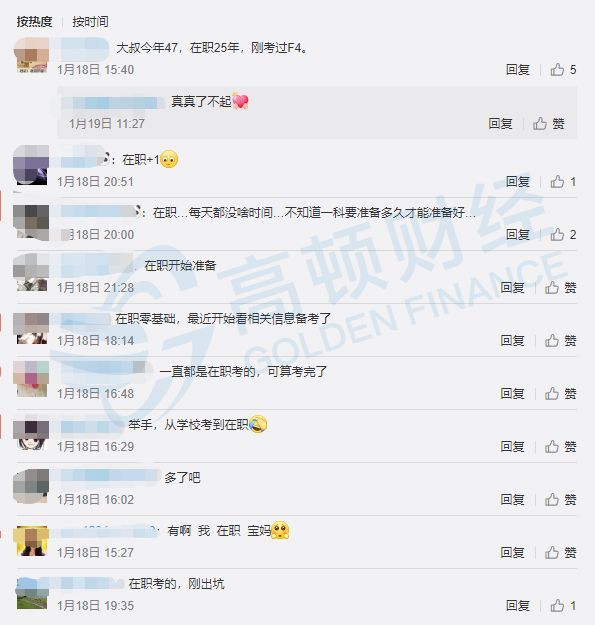Reply to the 大叔今年47 comment

click(x=518, y=70)
